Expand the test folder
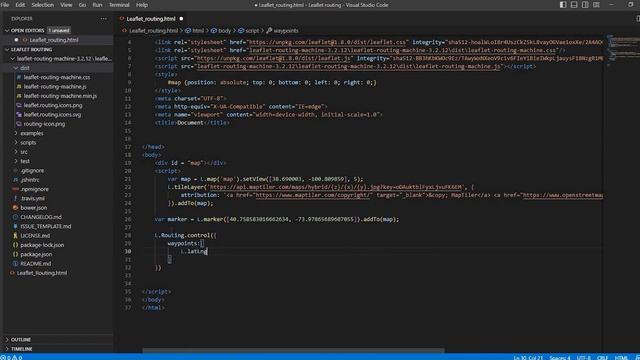Image resolution: width=640 pixels, height=360 pixels. (16, 161)
